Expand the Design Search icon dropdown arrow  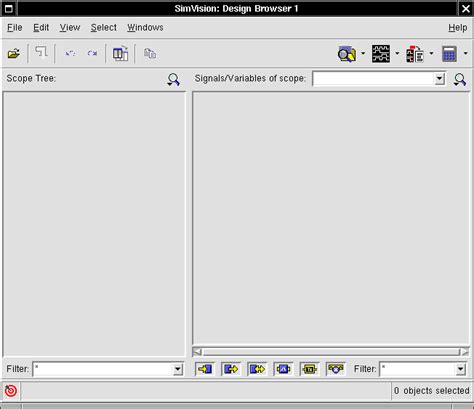click(363, 53)
